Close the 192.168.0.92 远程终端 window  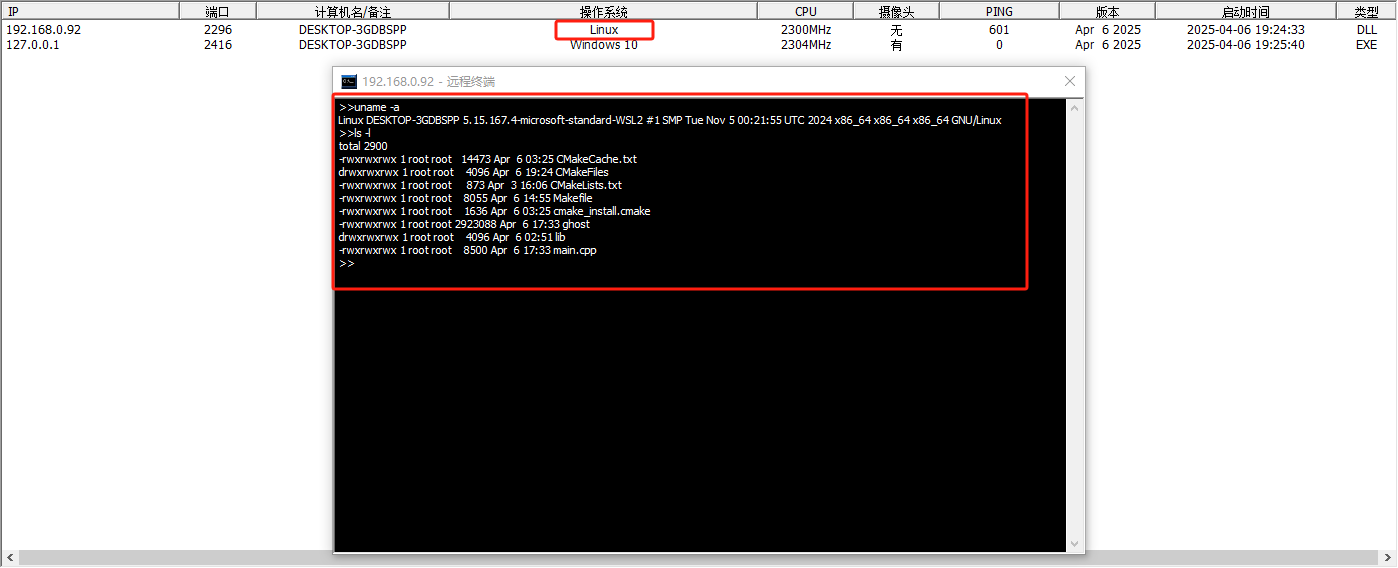point(1069,81)
